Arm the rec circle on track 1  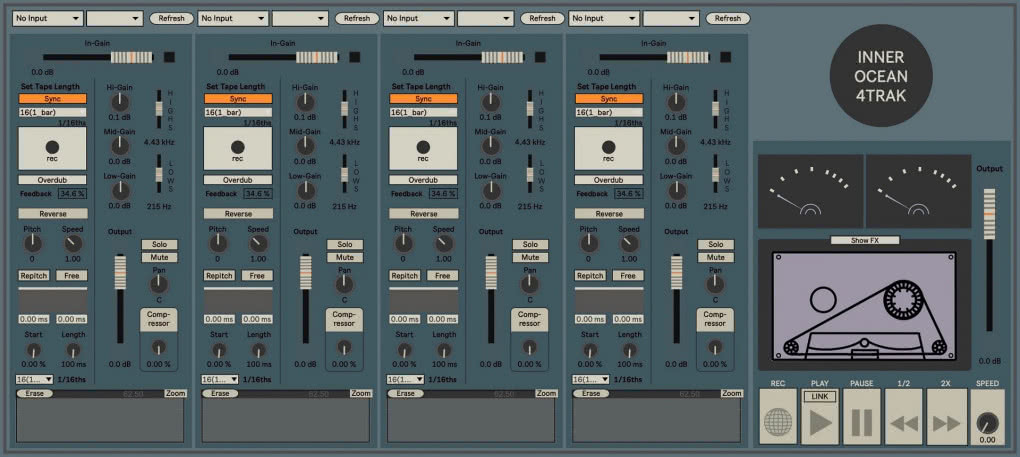[52, 148]
